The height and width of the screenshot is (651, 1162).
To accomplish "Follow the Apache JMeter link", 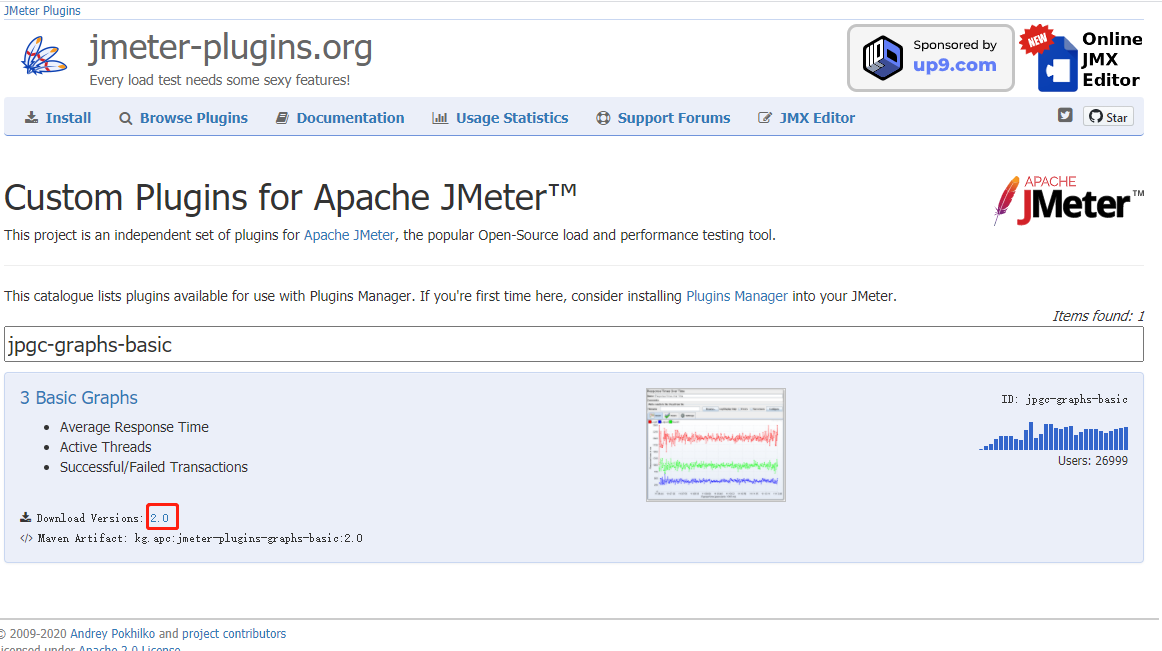I will click(x=349, y=235).
